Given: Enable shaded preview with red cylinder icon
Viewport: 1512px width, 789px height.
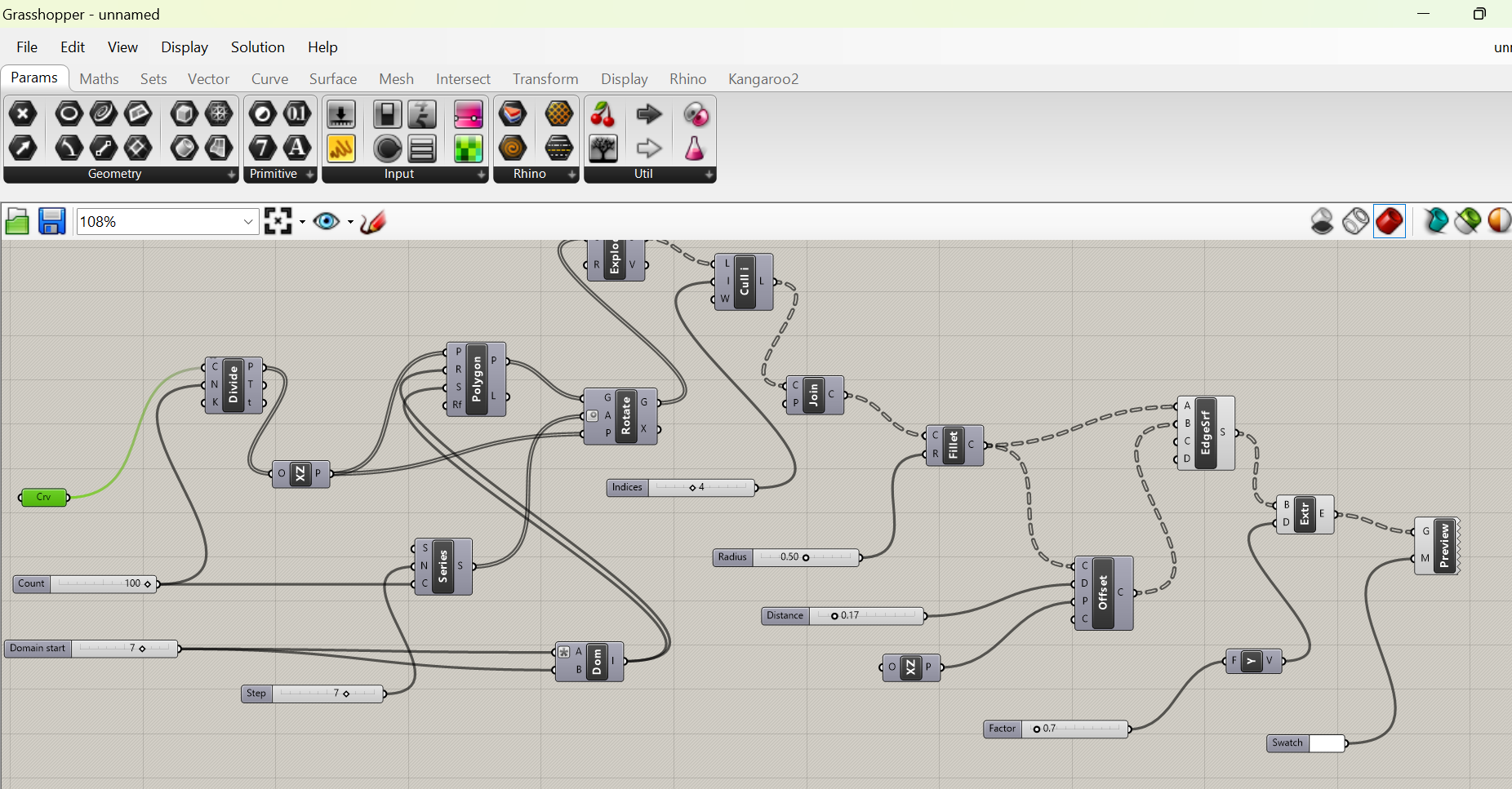Looking at the screenshot, I should coord(1389,221).
